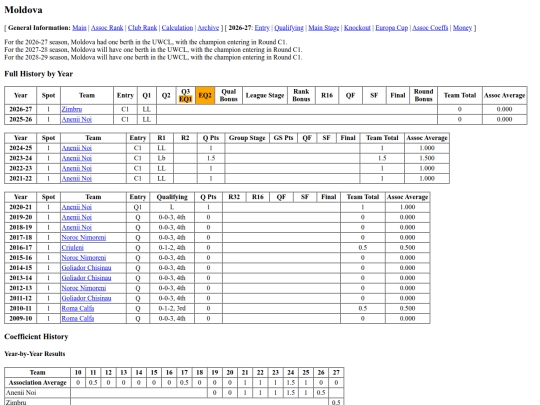Select the 1.500 Assoc Average value
This screenshot has width=540, height=405.
click(427, 158)
